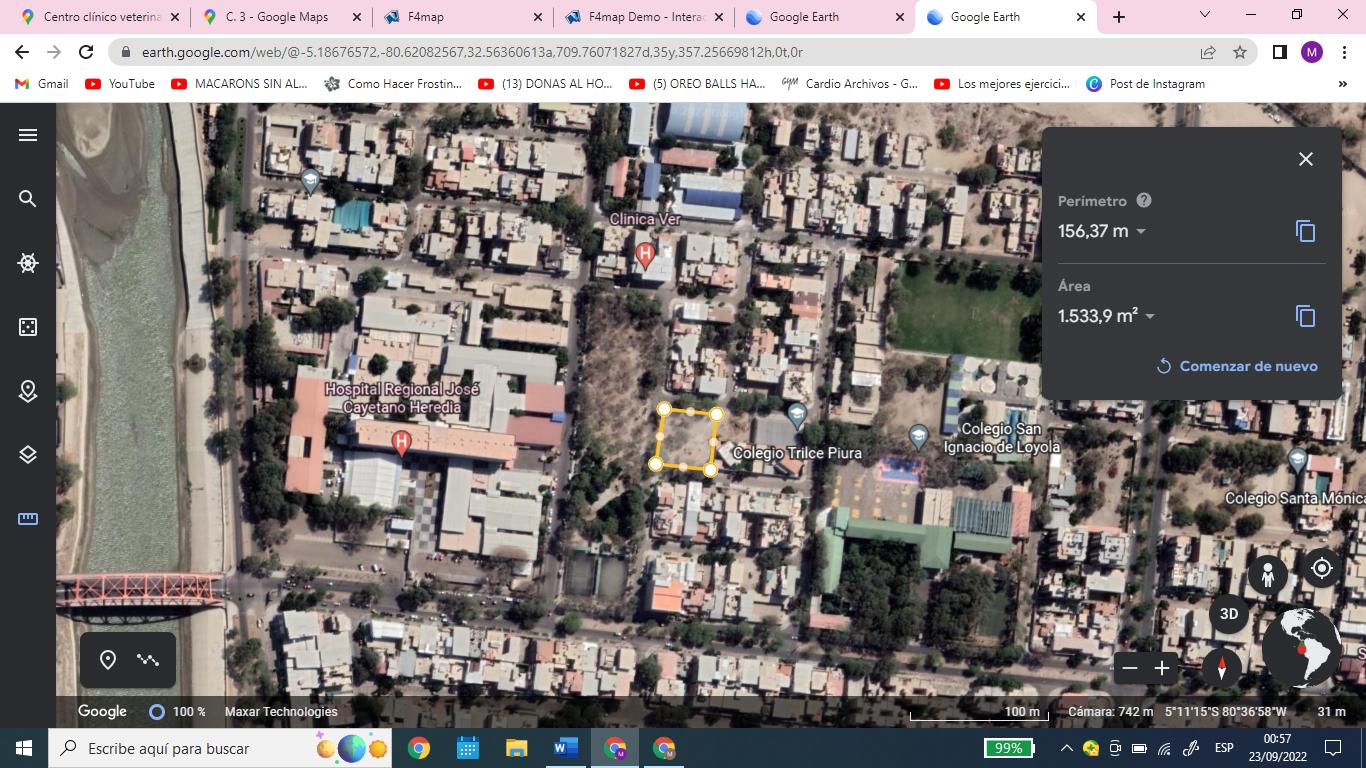Close the measurement panel
The height and width of the screenshot is (768, 1366).
point(1305,159)
